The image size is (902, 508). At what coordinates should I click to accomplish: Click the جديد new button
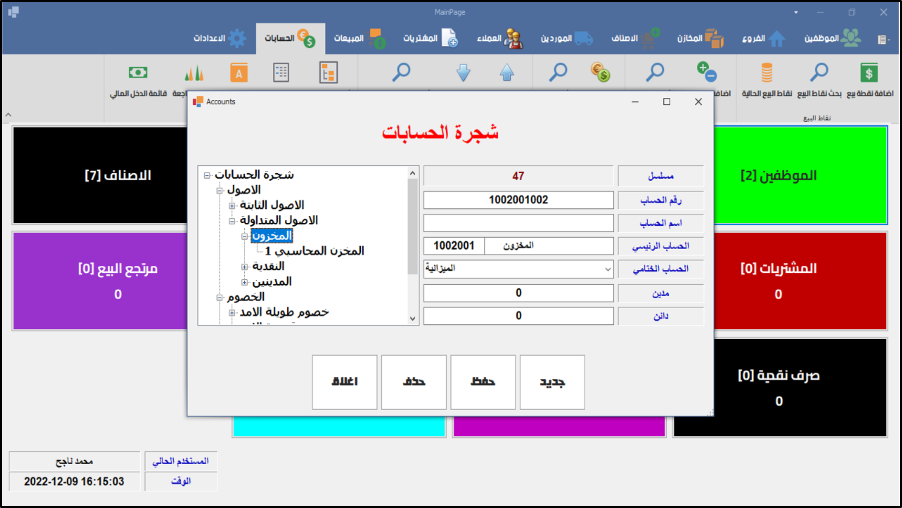[553, 382]
